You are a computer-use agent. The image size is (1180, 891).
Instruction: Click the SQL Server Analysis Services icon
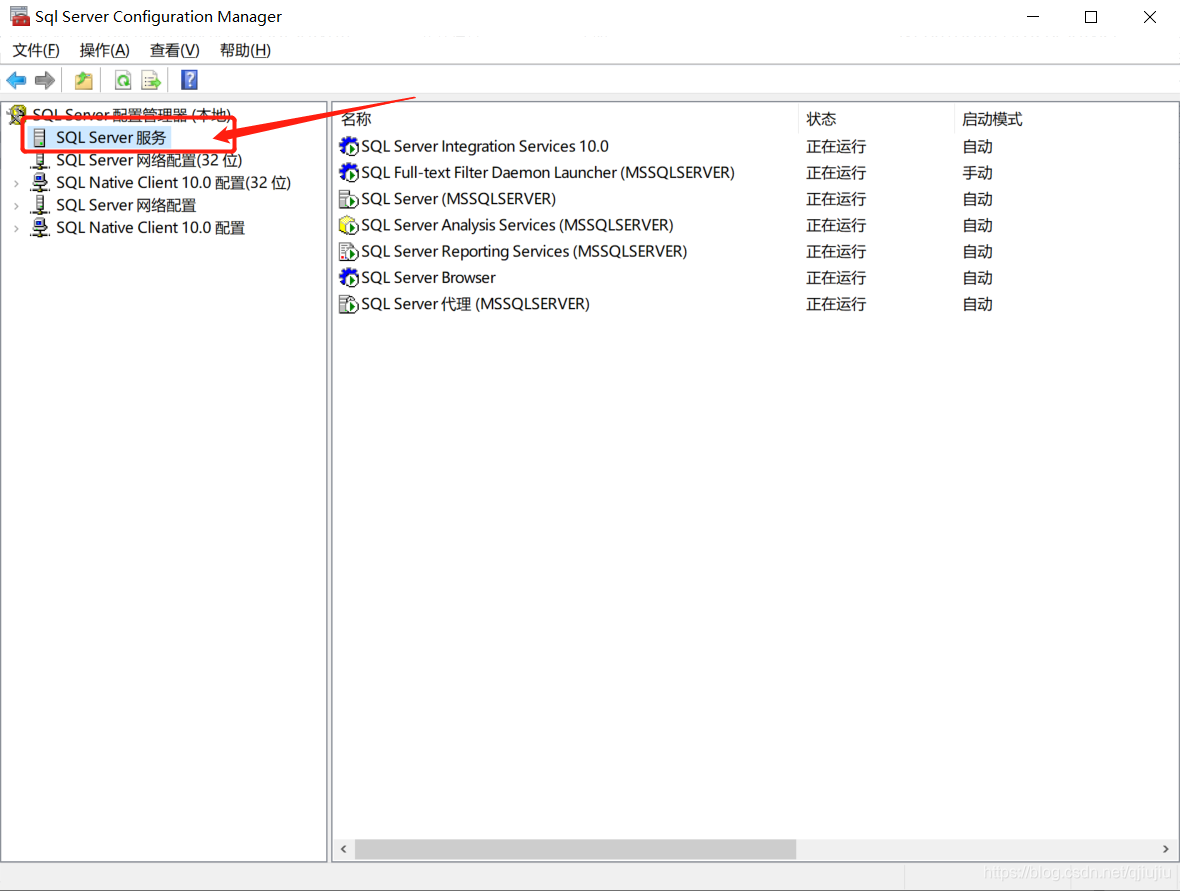(348, 225)
